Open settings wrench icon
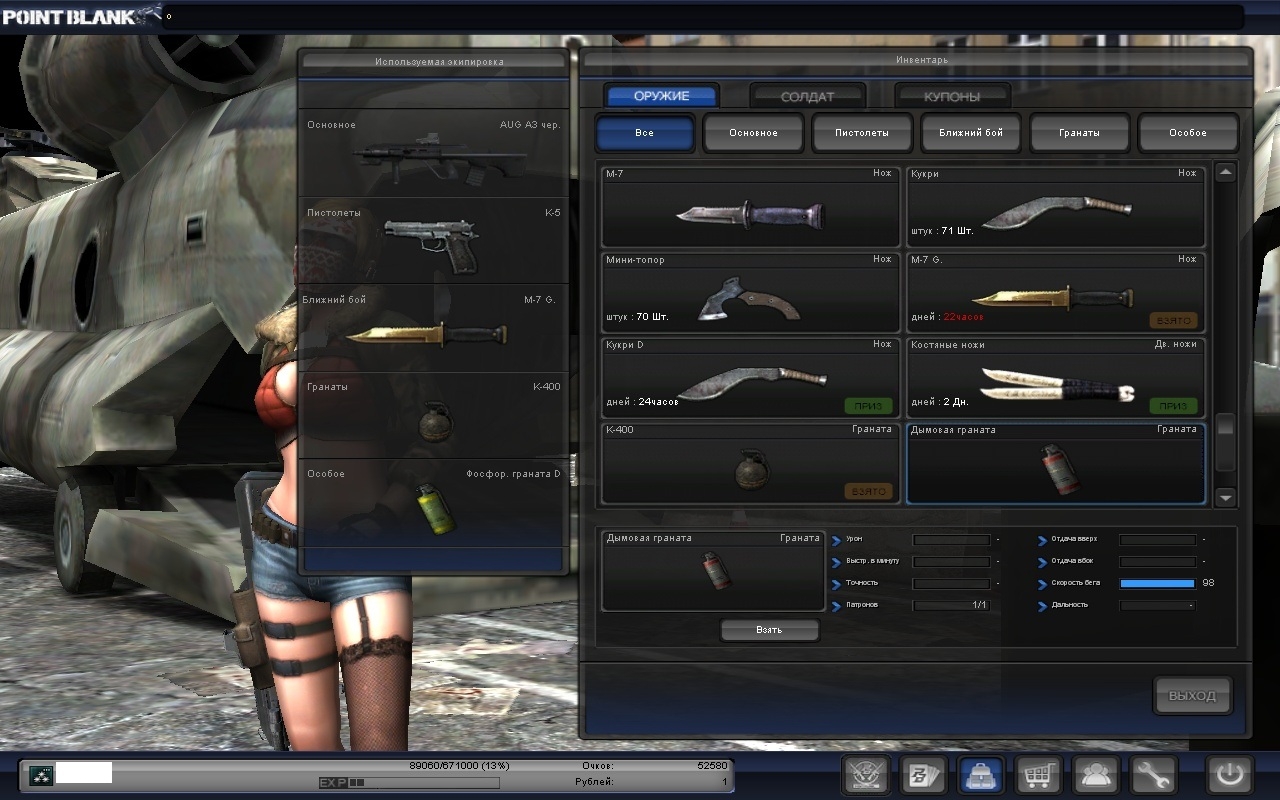Image resolution: width=1280 pixels, height=800 pixels. point(1154,775)
